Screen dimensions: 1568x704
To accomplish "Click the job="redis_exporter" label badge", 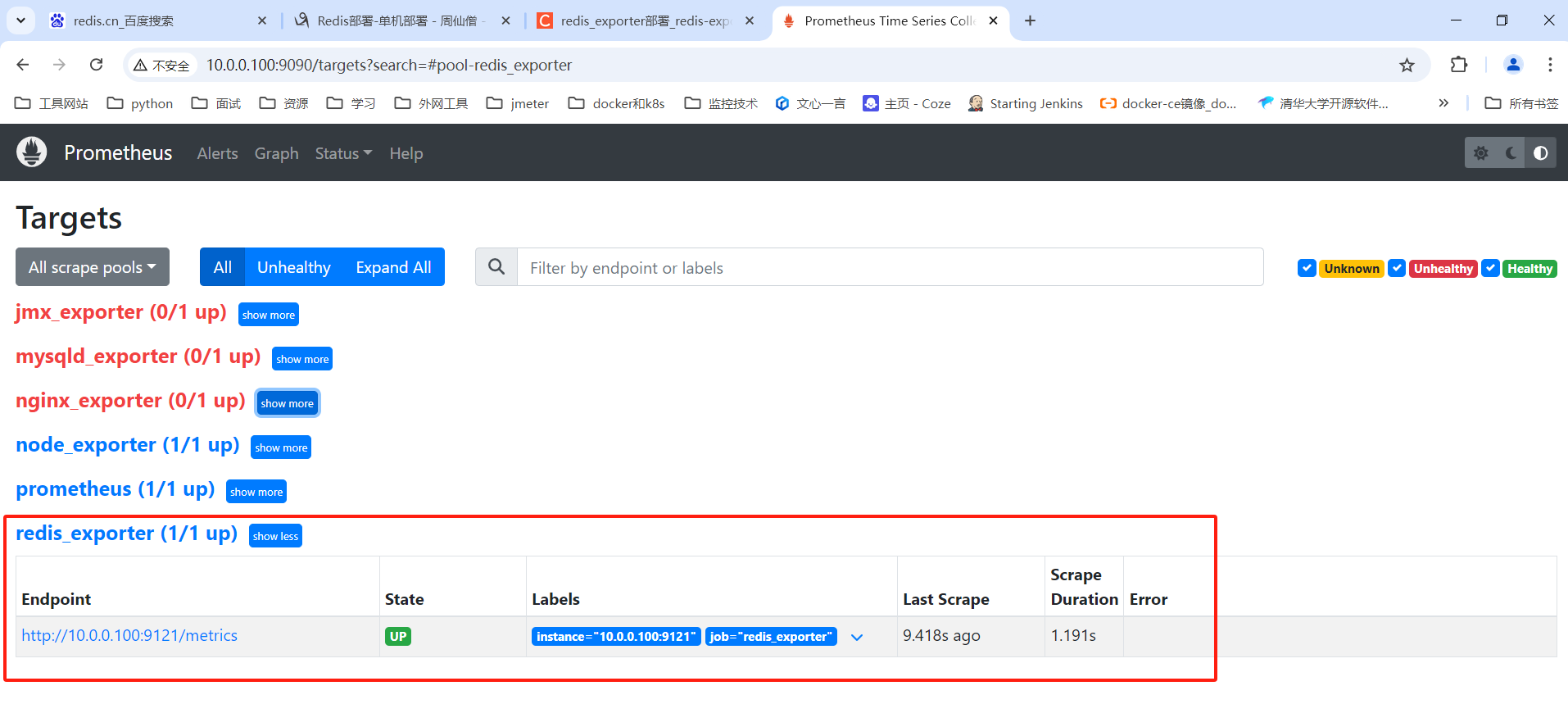I will (771, 637).
